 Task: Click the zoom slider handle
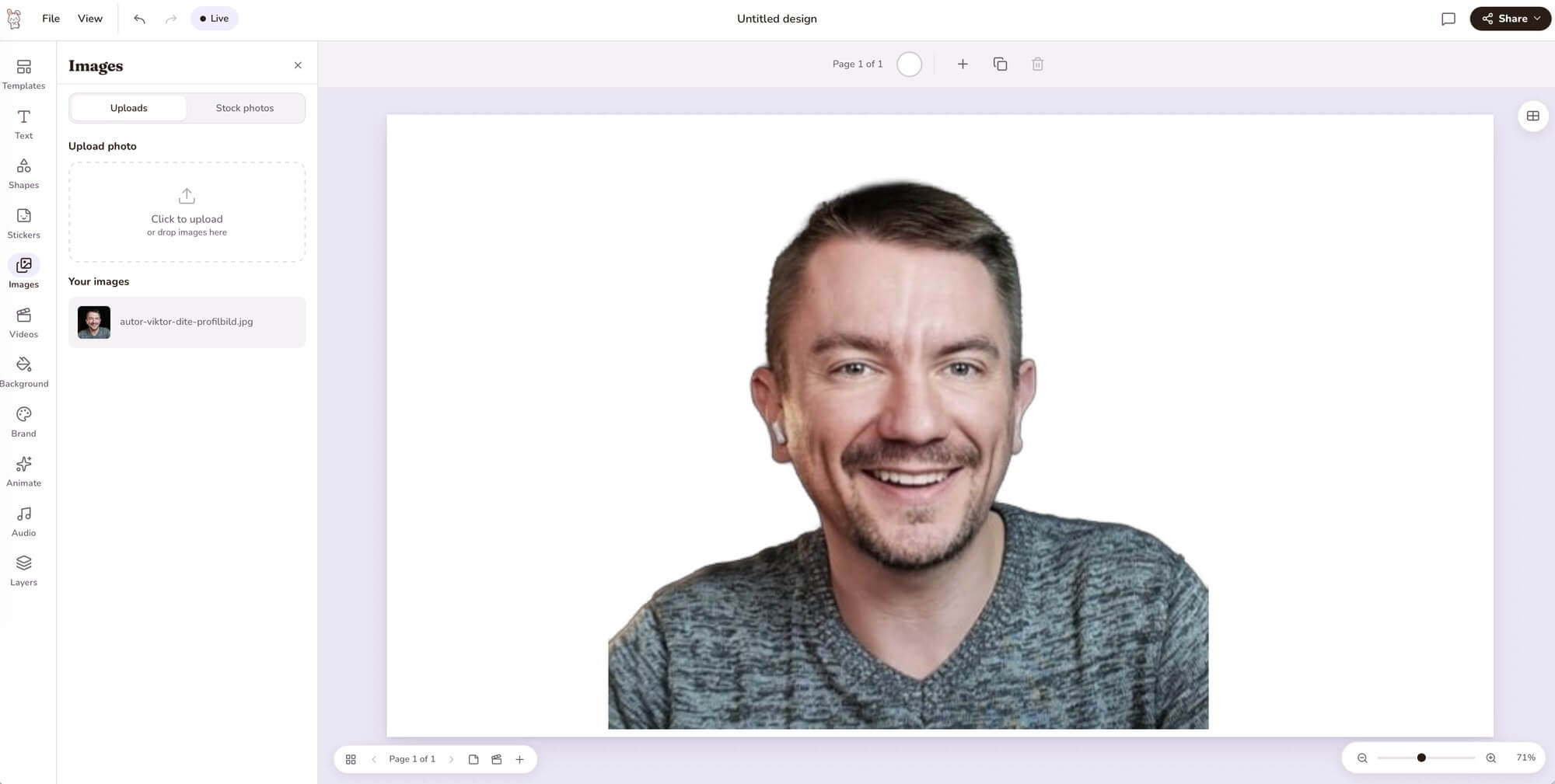pos(1421,758)
